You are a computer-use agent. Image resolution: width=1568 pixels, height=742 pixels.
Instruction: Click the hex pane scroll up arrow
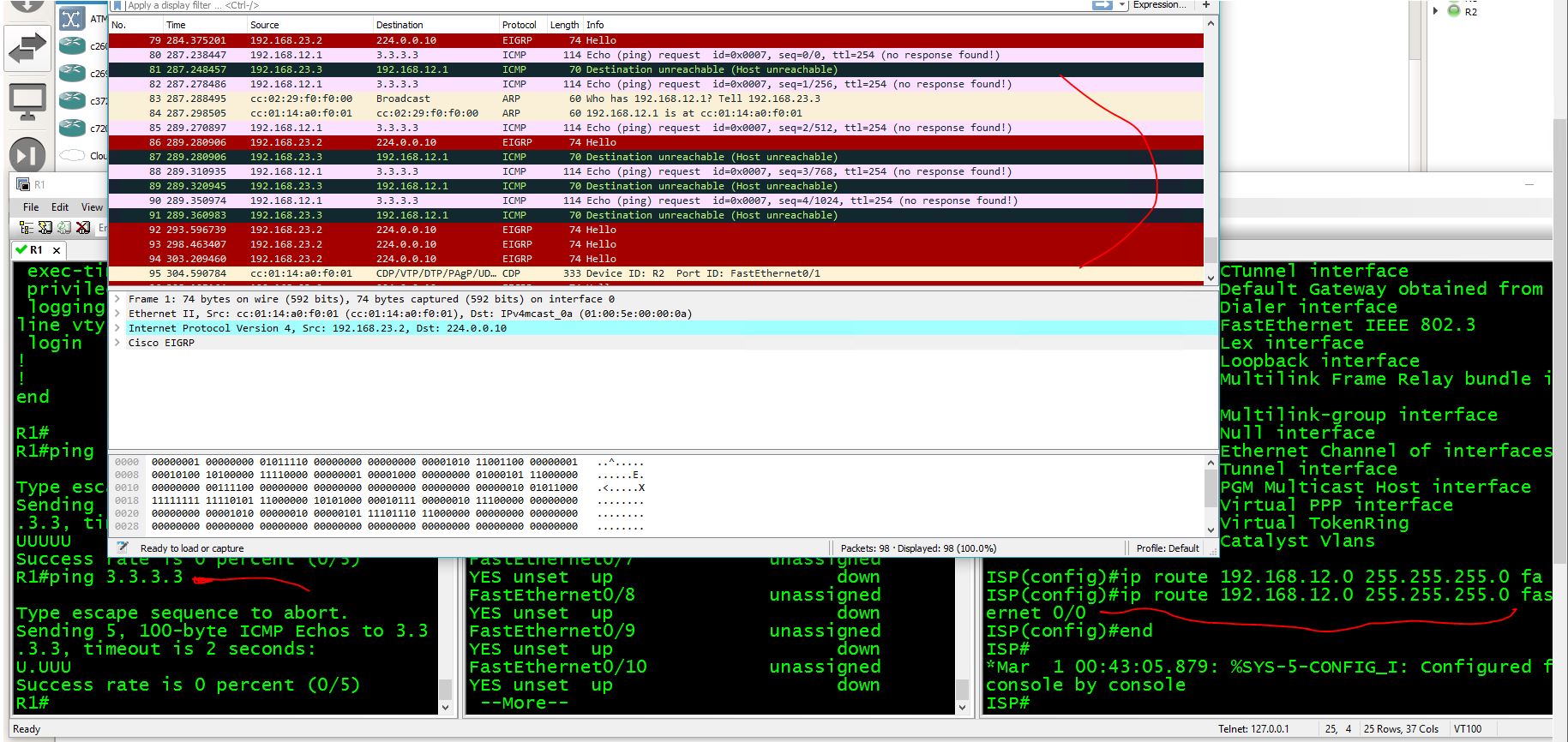click(x=1211, y=464)
